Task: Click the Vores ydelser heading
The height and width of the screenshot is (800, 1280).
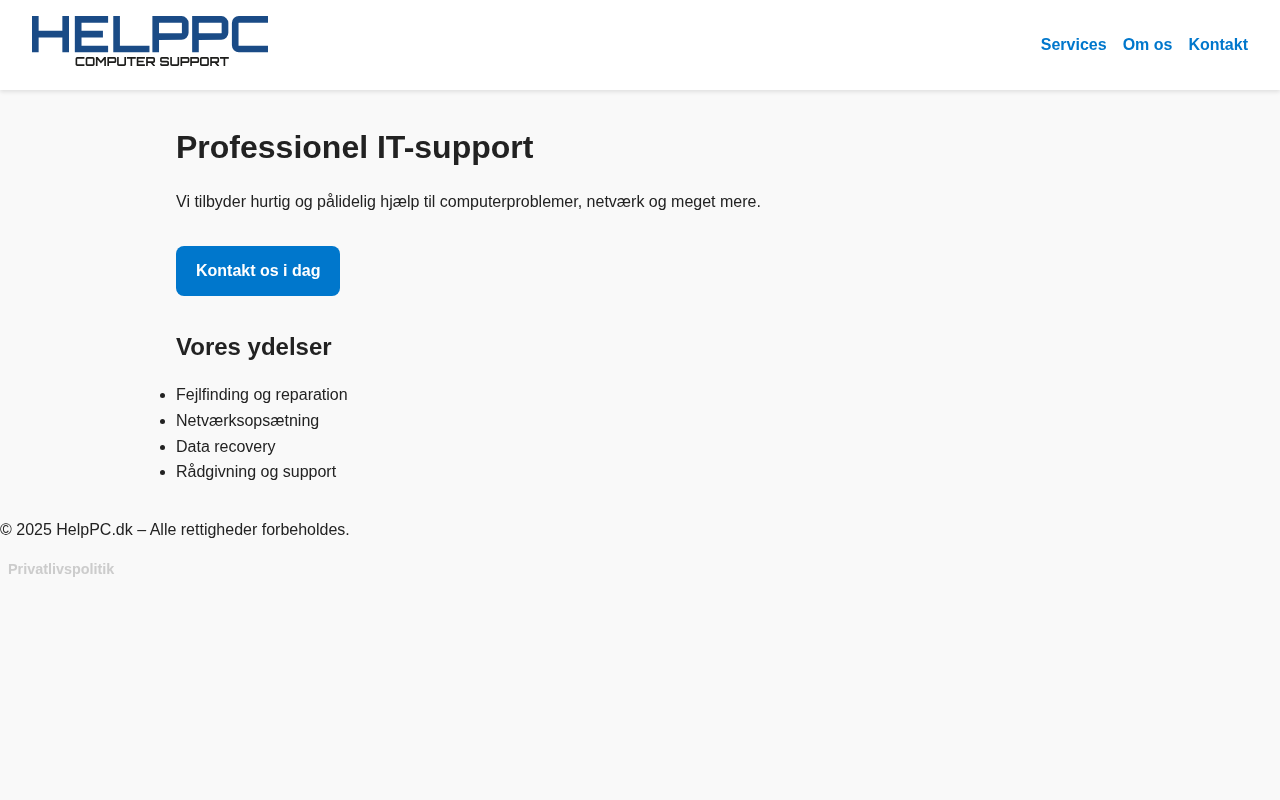Action: (x=253, y=347)
